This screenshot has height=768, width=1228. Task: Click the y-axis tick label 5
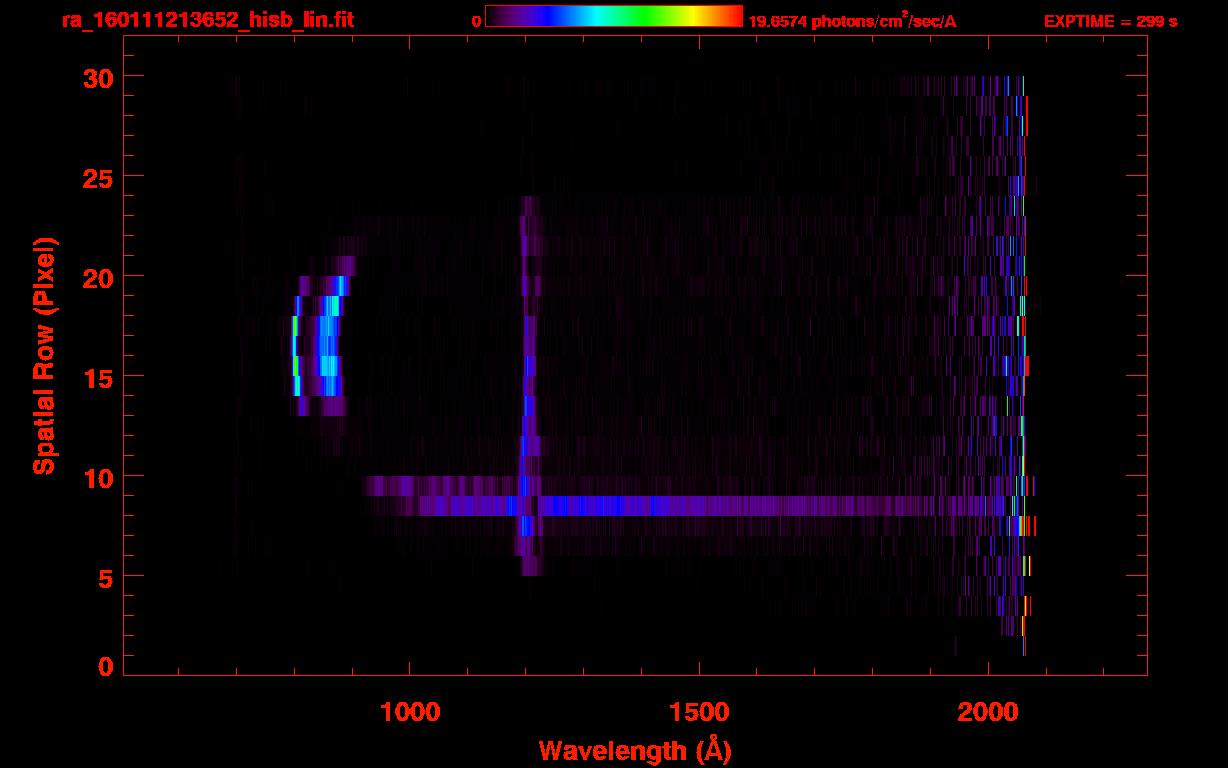click(104, 577)
